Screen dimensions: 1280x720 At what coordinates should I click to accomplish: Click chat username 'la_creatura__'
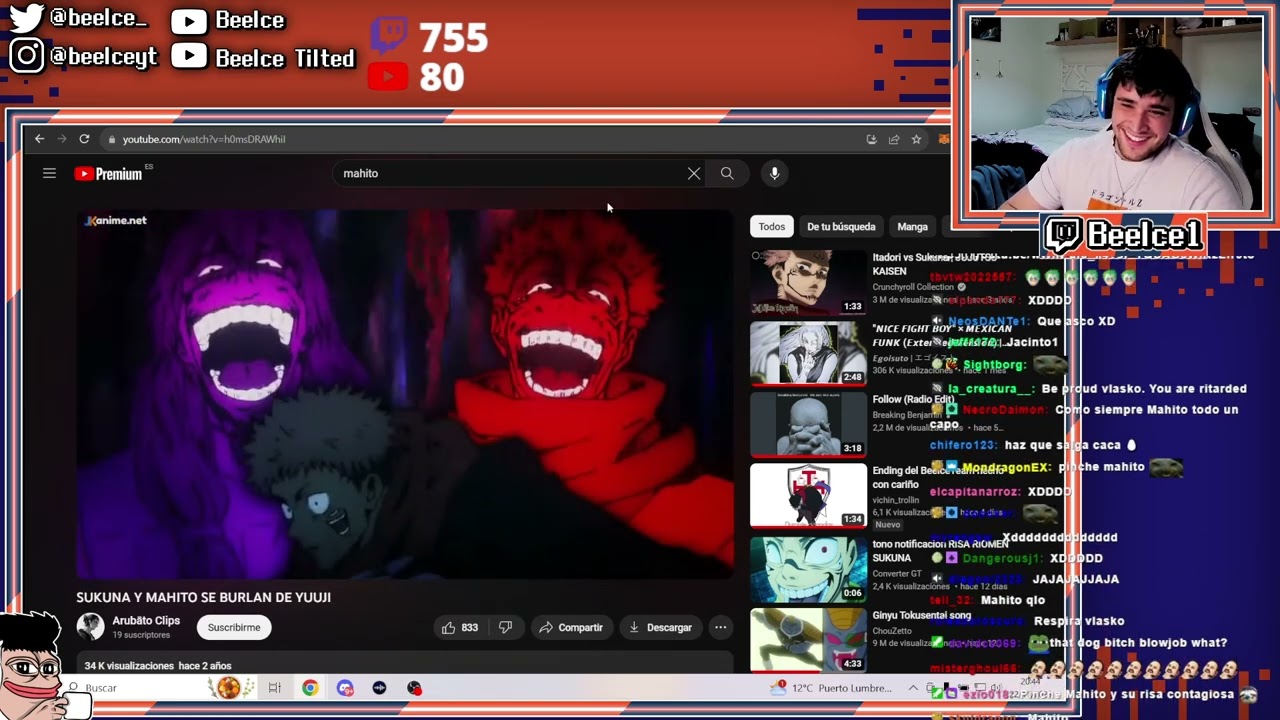coord(991,389)
